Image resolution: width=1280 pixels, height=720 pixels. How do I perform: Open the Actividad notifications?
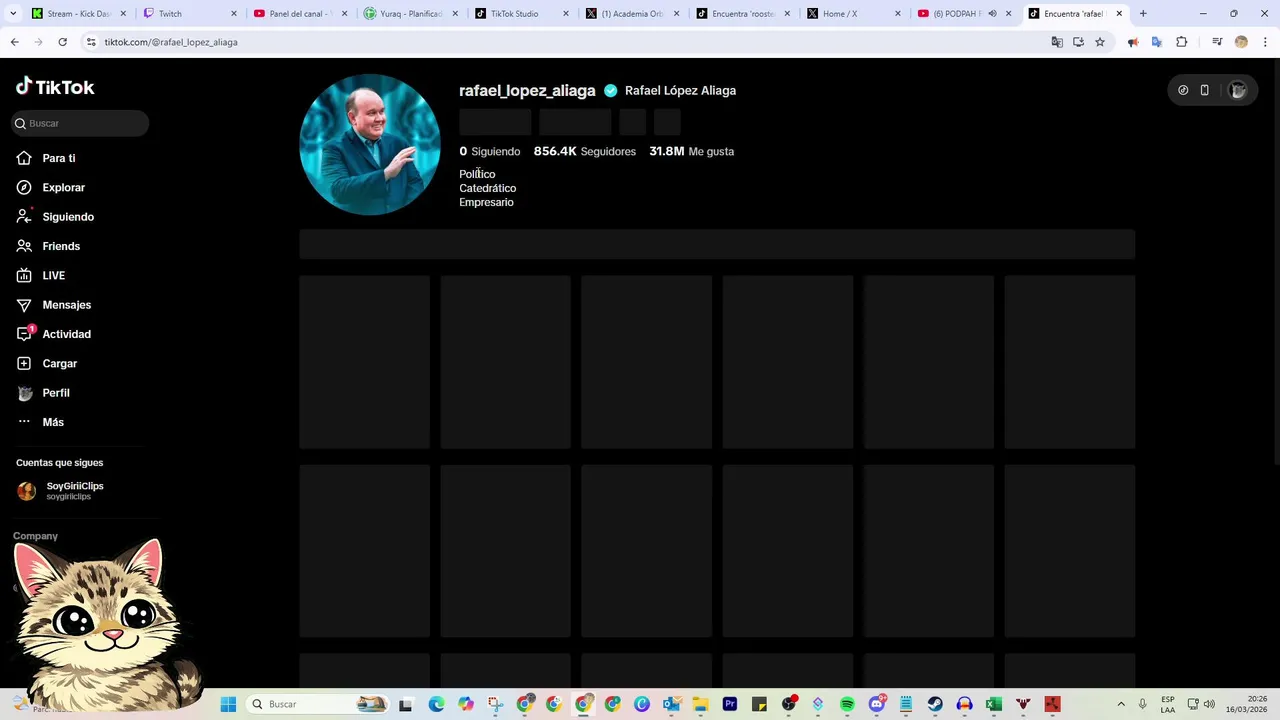tap(66, 334)
